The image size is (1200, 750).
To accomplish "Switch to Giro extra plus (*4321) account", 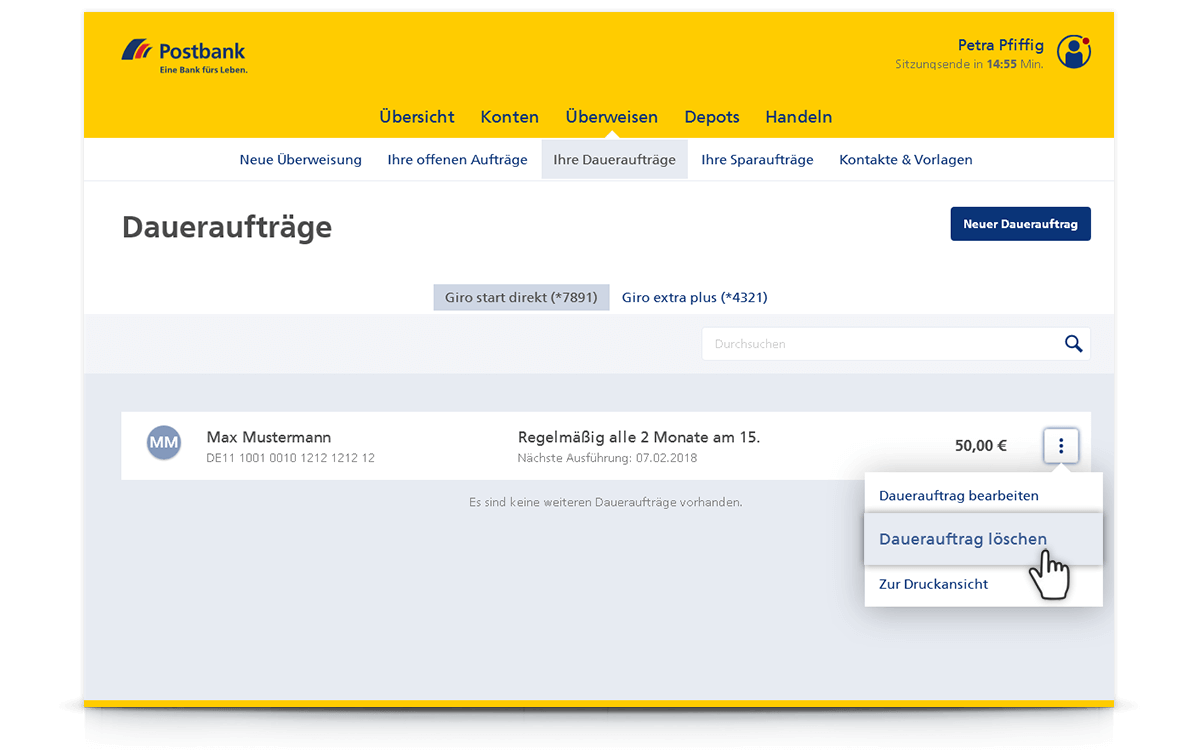I will coord(694,297).
